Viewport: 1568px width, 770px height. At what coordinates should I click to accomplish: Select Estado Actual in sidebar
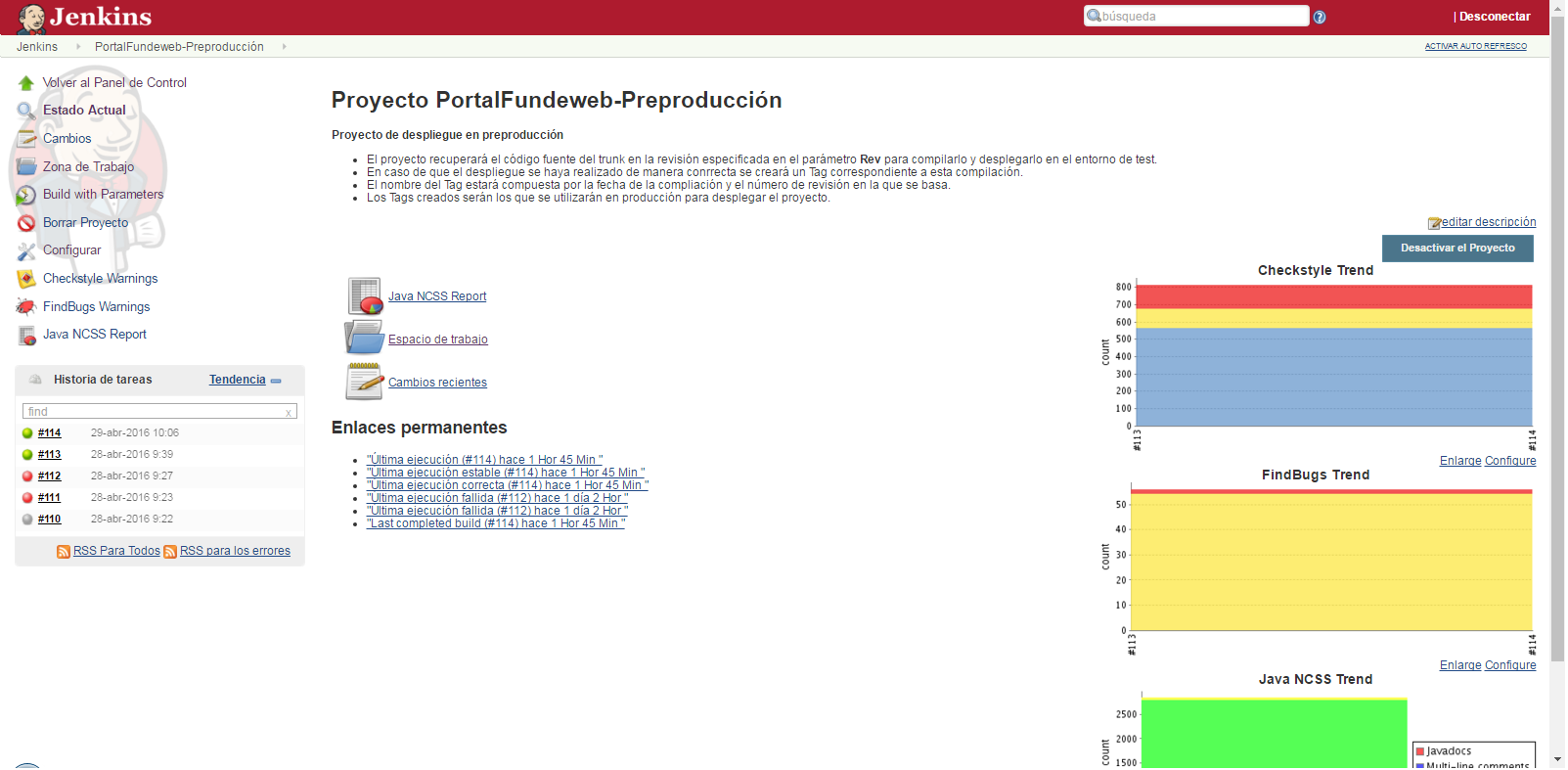(x=84, y=111)
